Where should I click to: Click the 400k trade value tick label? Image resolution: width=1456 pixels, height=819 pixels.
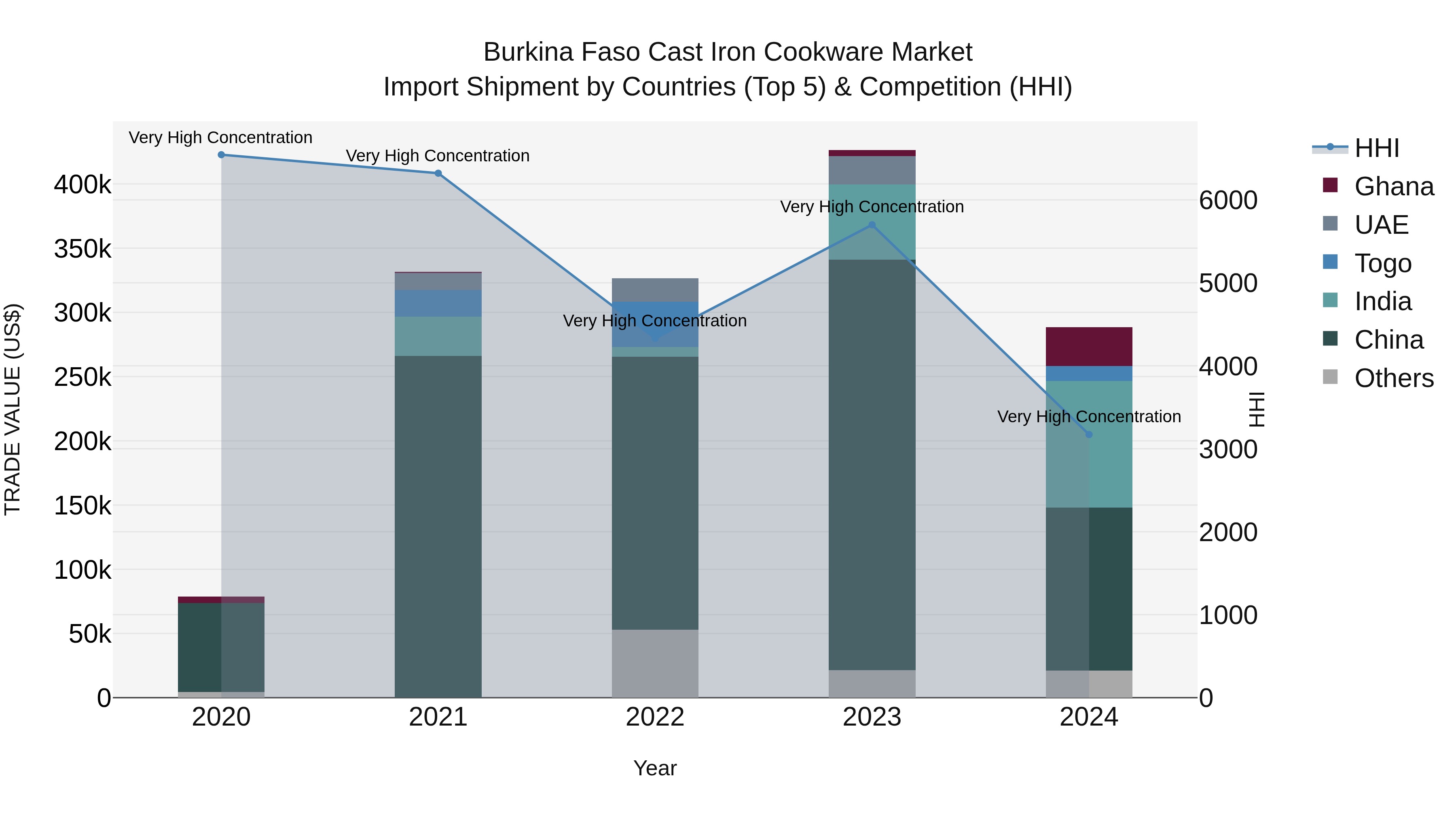coord(83,184)
